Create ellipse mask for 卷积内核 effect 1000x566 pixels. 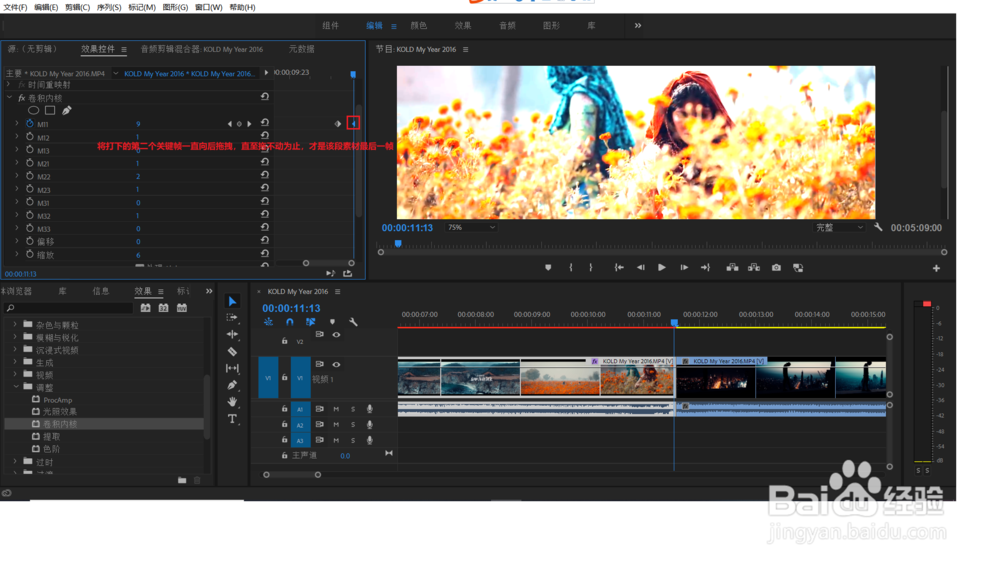click(33, 110)
